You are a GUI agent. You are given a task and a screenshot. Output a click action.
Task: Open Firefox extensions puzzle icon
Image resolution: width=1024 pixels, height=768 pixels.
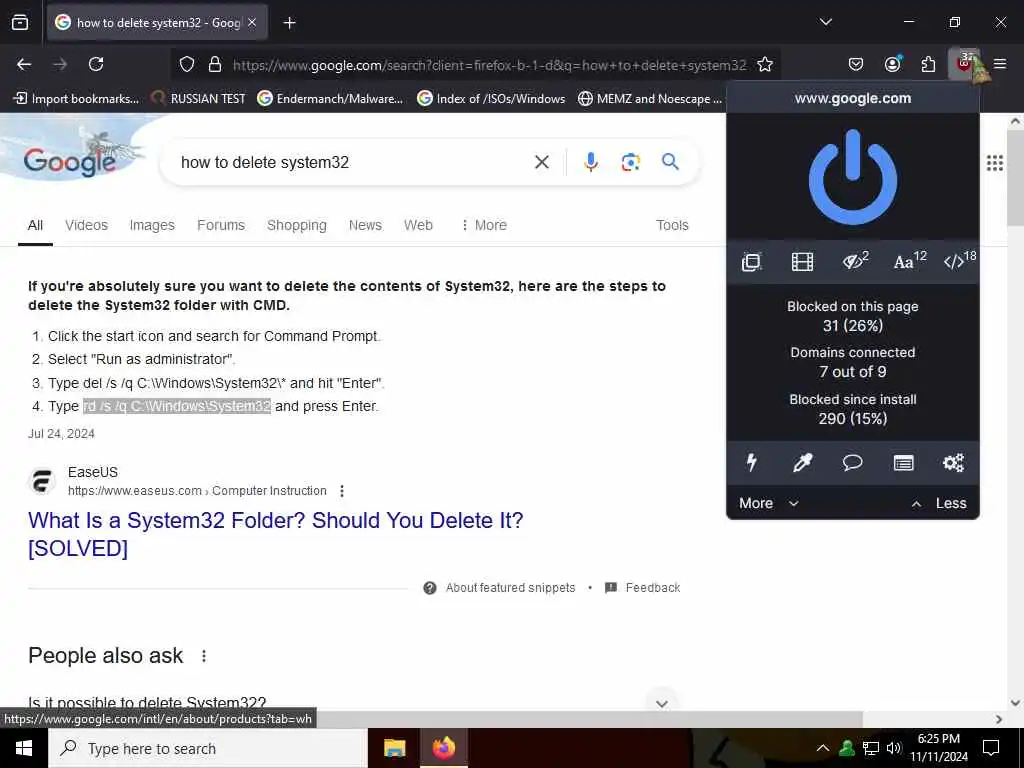[928, 64]
